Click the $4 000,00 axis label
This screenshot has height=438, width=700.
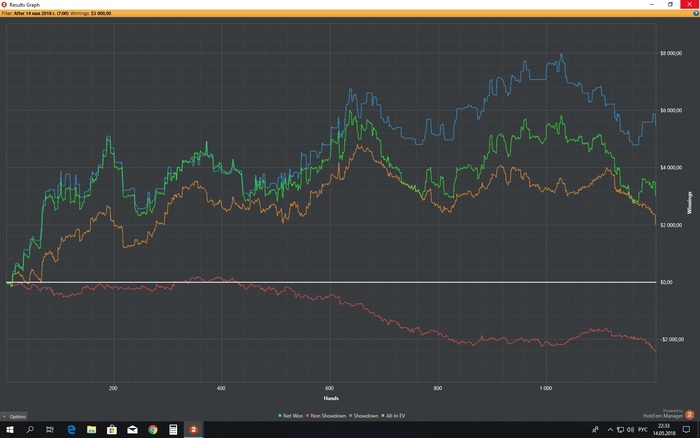671,167
